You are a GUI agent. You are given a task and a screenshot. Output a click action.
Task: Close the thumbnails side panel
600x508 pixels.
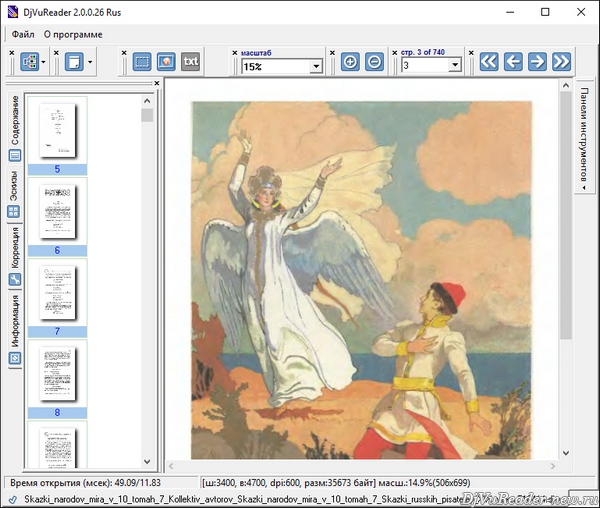tap(157, 83)
